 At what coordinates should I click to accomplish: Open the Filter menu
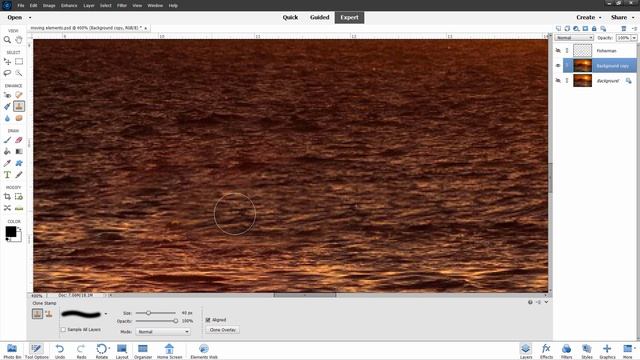click(x=122, y=6)
